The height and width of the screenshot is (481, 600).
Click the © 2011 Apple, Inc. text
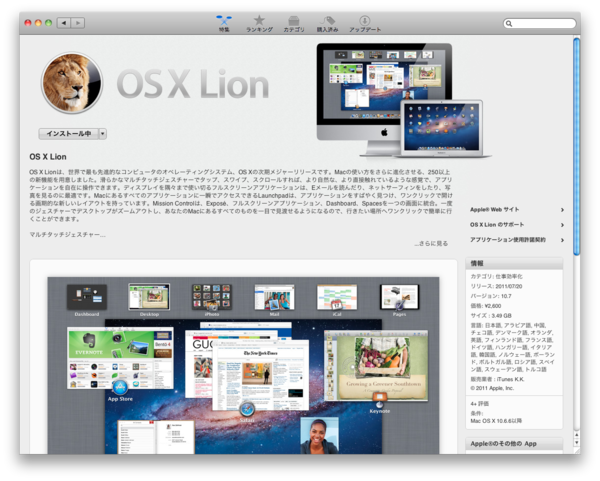[492, 388]
